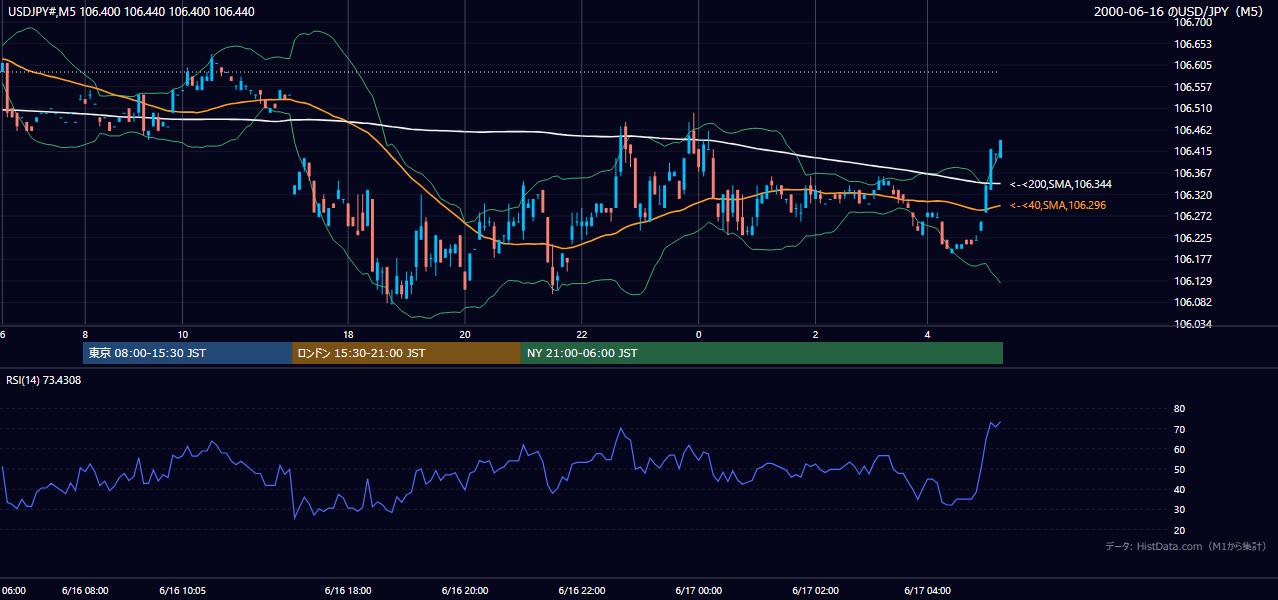Click the 6/16 20:00 date label
Image resolution: width=1278 pixels, height=600 pixels.
465,590
